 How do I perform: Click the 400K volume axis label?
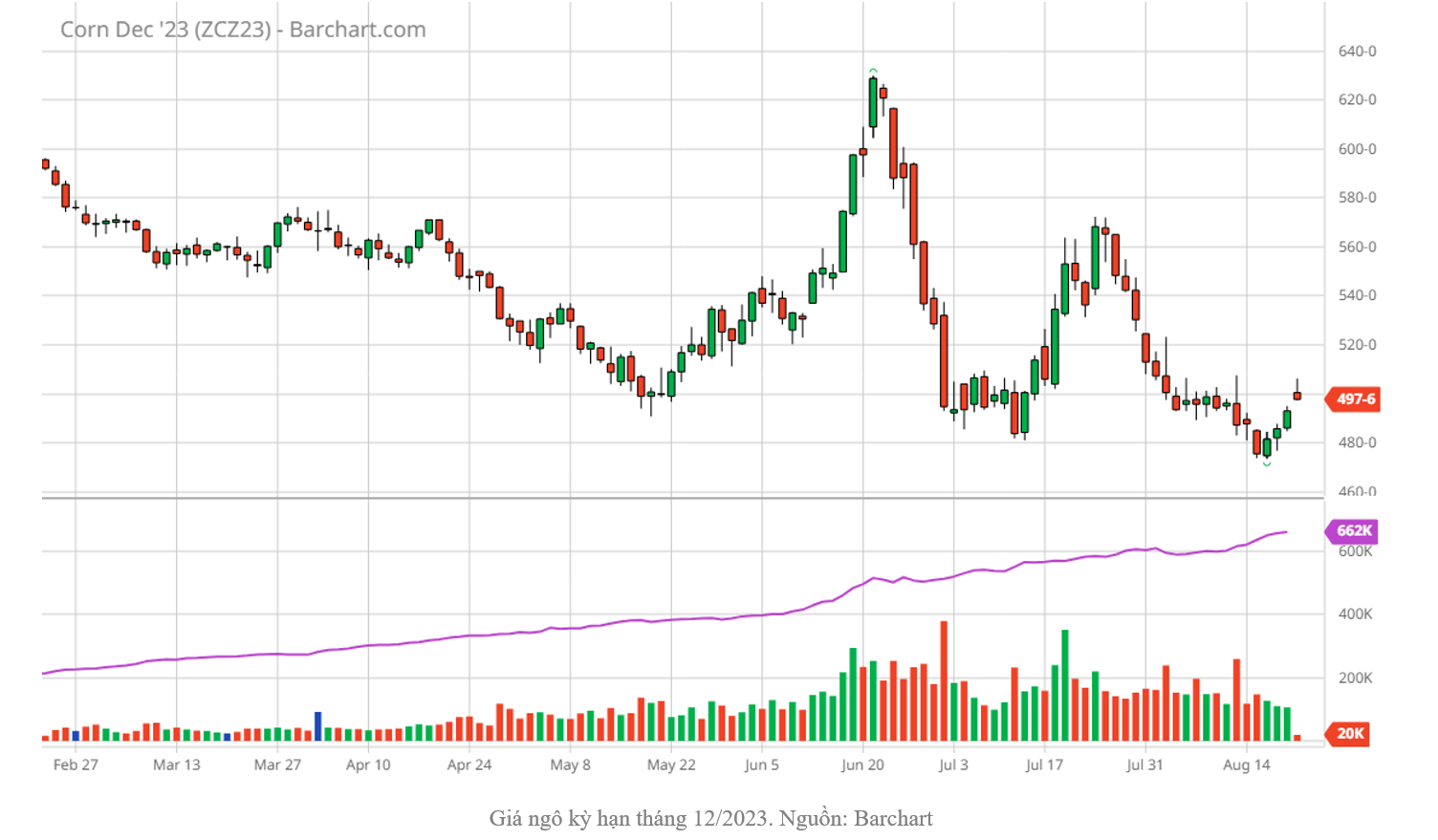click(x=1355, y=614)
